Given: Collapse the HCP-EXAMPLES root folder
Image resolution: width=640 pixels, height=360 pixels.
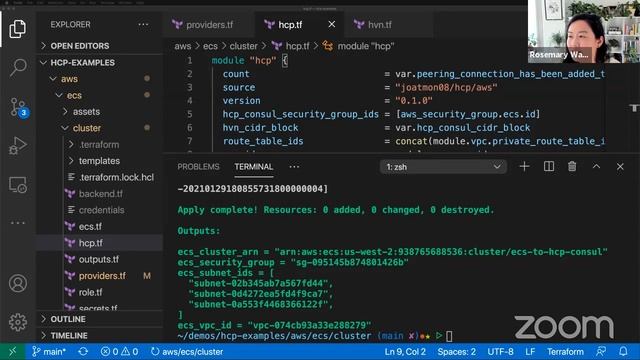Looking at the screenshot, I should [x=100, y=62].
